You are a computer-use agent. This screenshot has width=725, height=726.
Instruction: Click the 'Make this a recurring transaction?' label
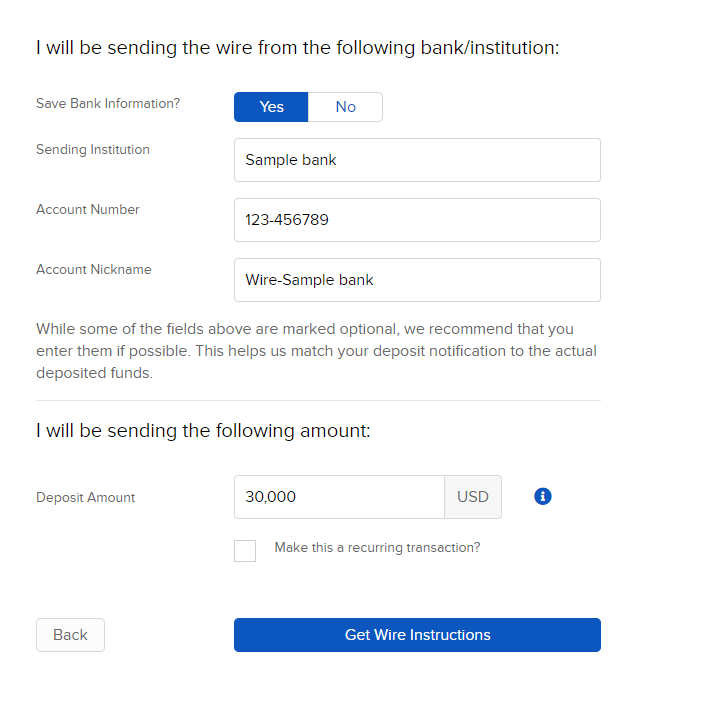[x=377, y=548]
